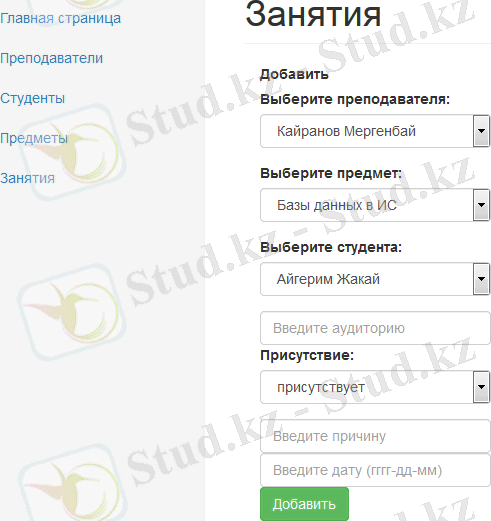Click the arrow icon of the student dropdown
The width and height of the screenshot is (491, 521).
pyautogui.click(x=481, y=279)
